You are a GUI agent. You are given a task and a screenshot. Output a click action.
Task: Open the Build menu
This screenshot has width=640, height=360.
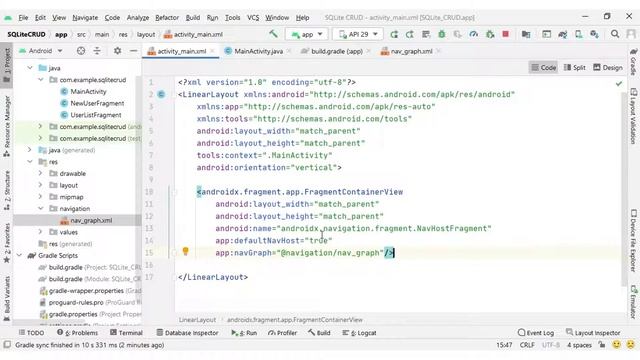[x=193, y=18]
